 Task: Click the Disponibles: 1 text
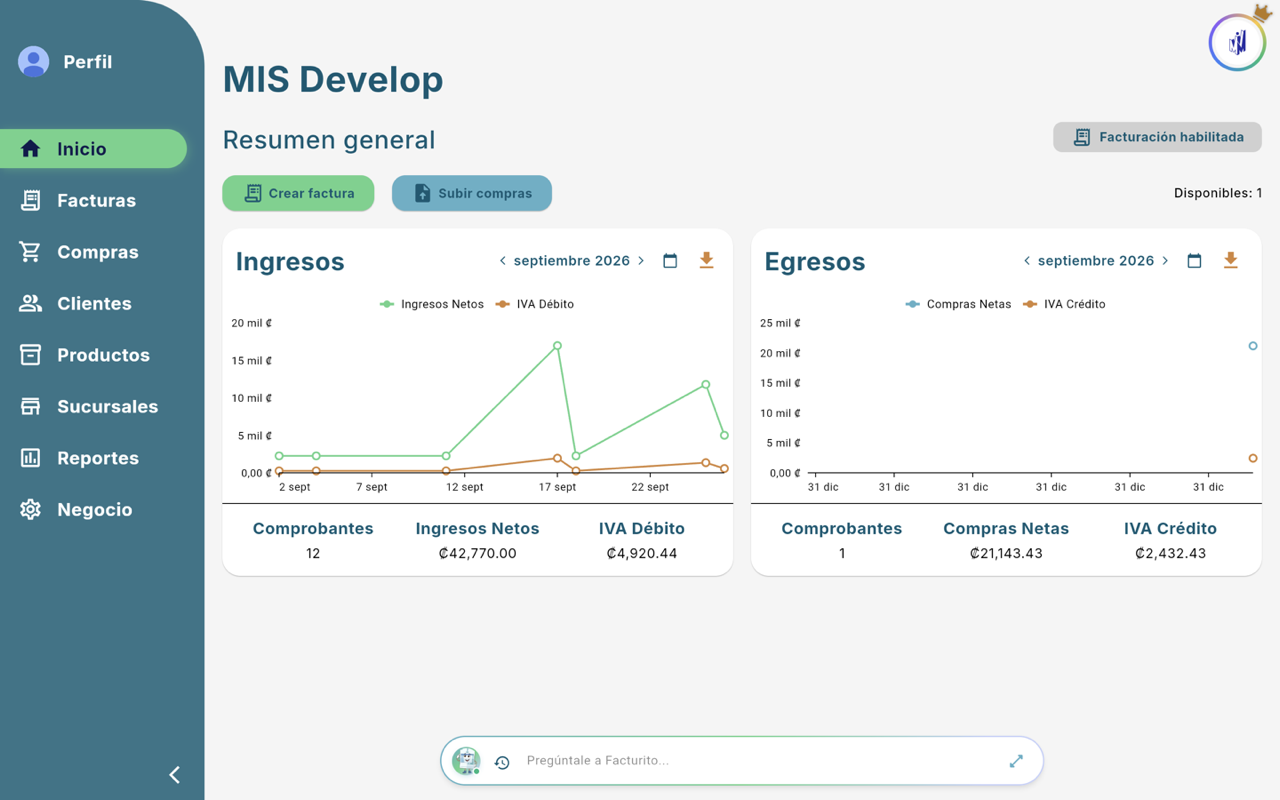click(x=1218, y=193)
